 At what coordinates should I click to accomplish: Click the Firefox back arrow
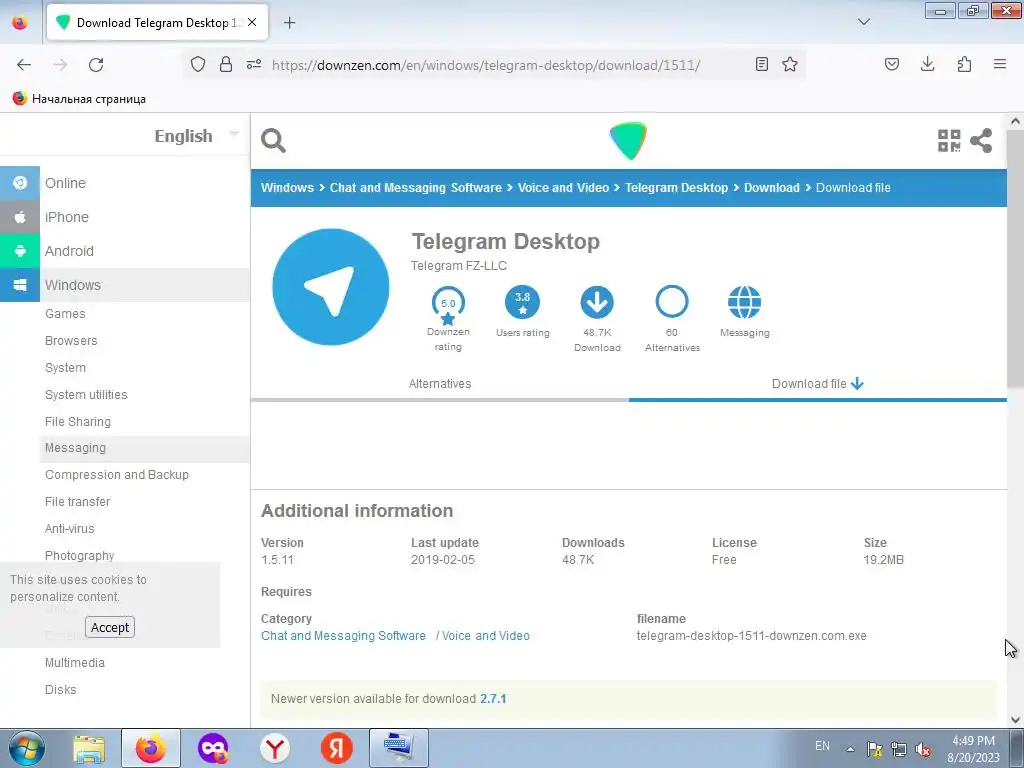point(24,65)
